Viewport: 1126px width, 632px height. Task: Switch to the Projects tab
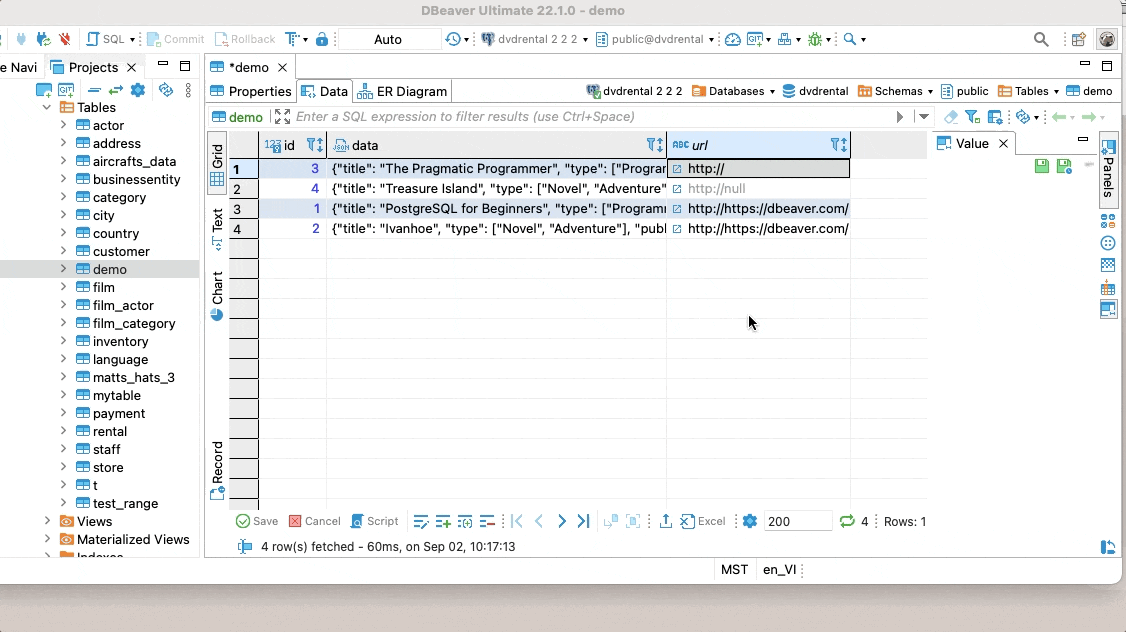coord(93,67)
